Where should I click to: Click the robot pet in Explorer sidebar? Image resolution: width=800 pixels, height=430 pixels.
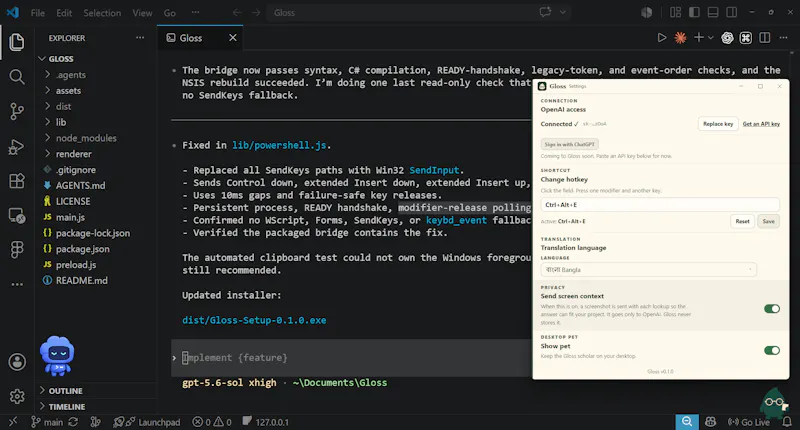click(x=57, y=356)
